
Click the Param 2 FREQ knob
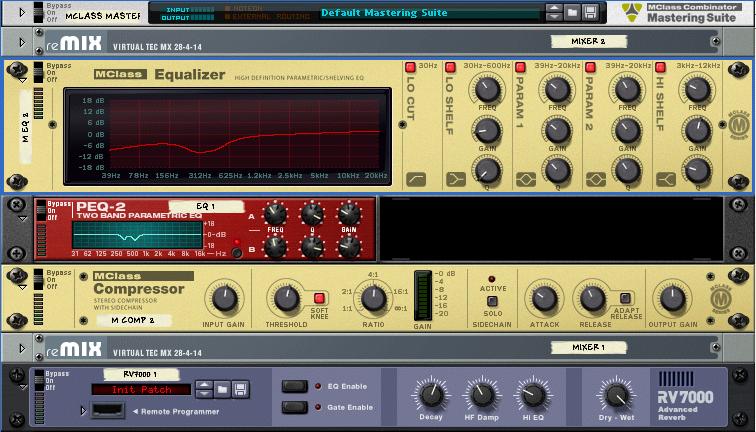(x=627, y=89)
